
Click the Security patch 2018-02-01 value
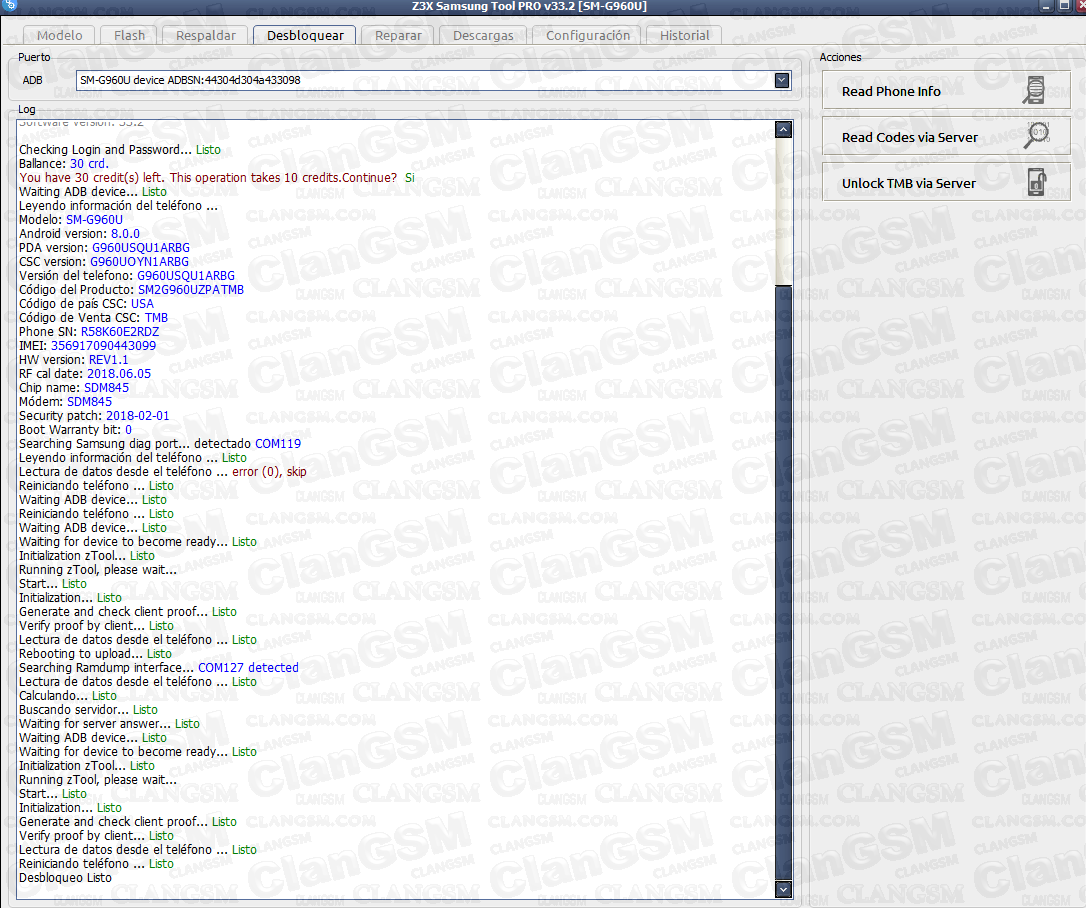pos(137,416)
